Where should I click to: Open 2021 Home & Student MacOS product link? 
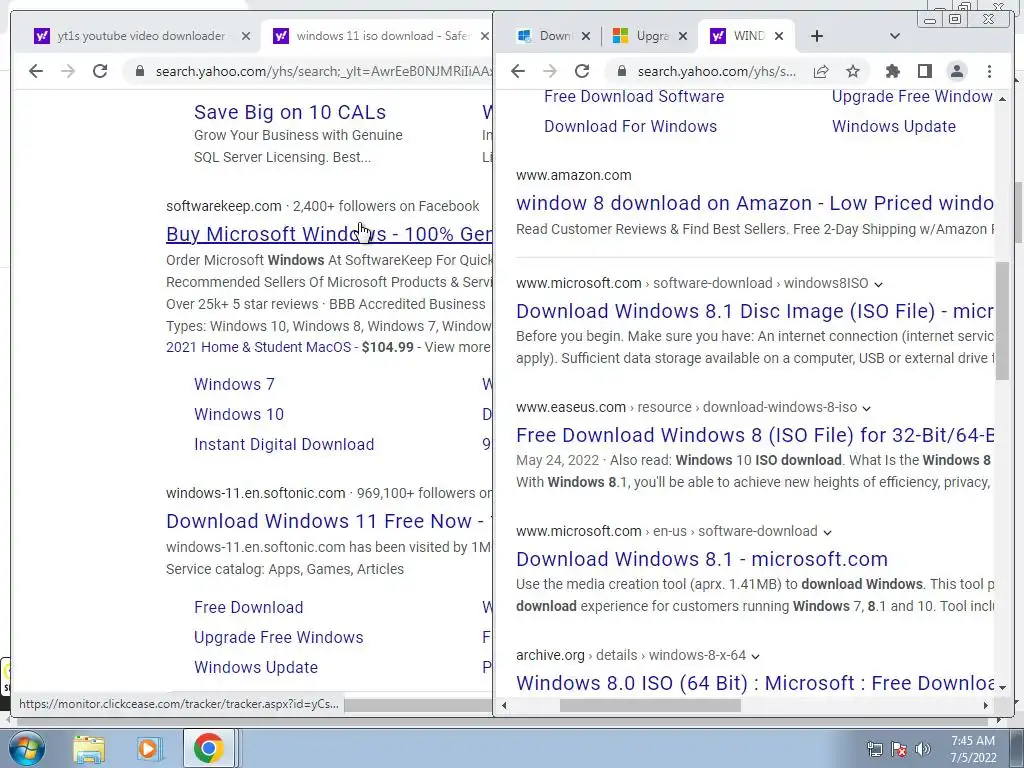pyautogui.click(x=259, y=347)
